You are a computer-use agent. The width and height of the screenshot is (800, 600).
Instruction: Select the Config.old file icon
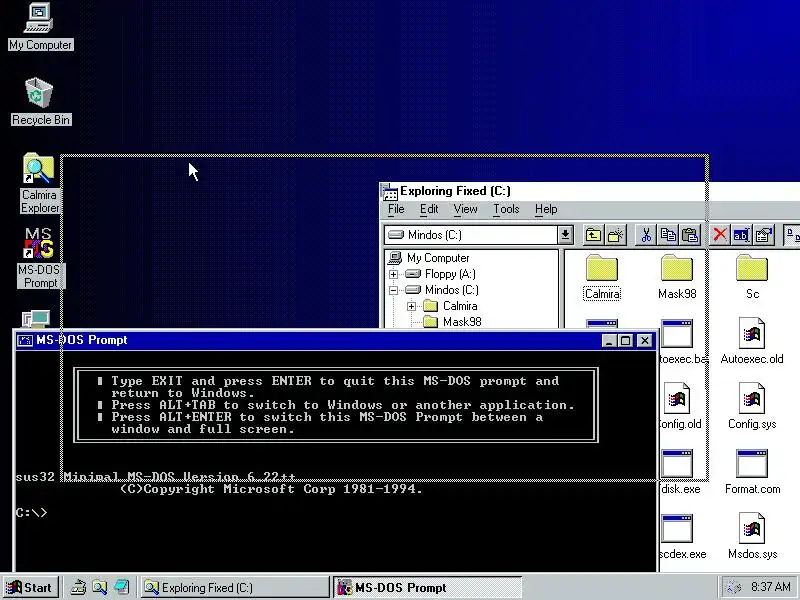pyautogui.click(x=679, y=406)
